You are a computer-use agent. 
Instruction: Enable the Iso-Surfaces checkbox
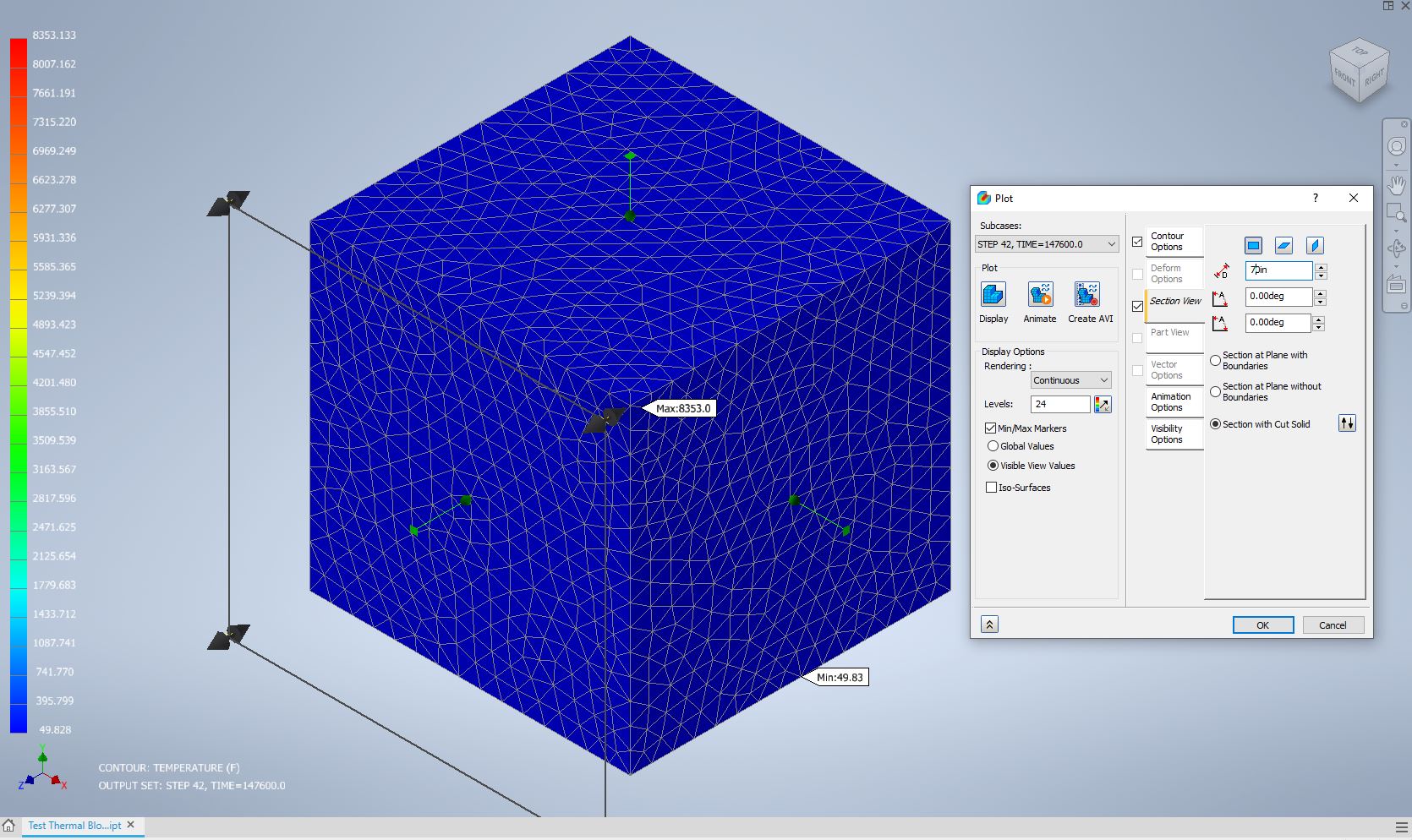click(x=991, y=488)
